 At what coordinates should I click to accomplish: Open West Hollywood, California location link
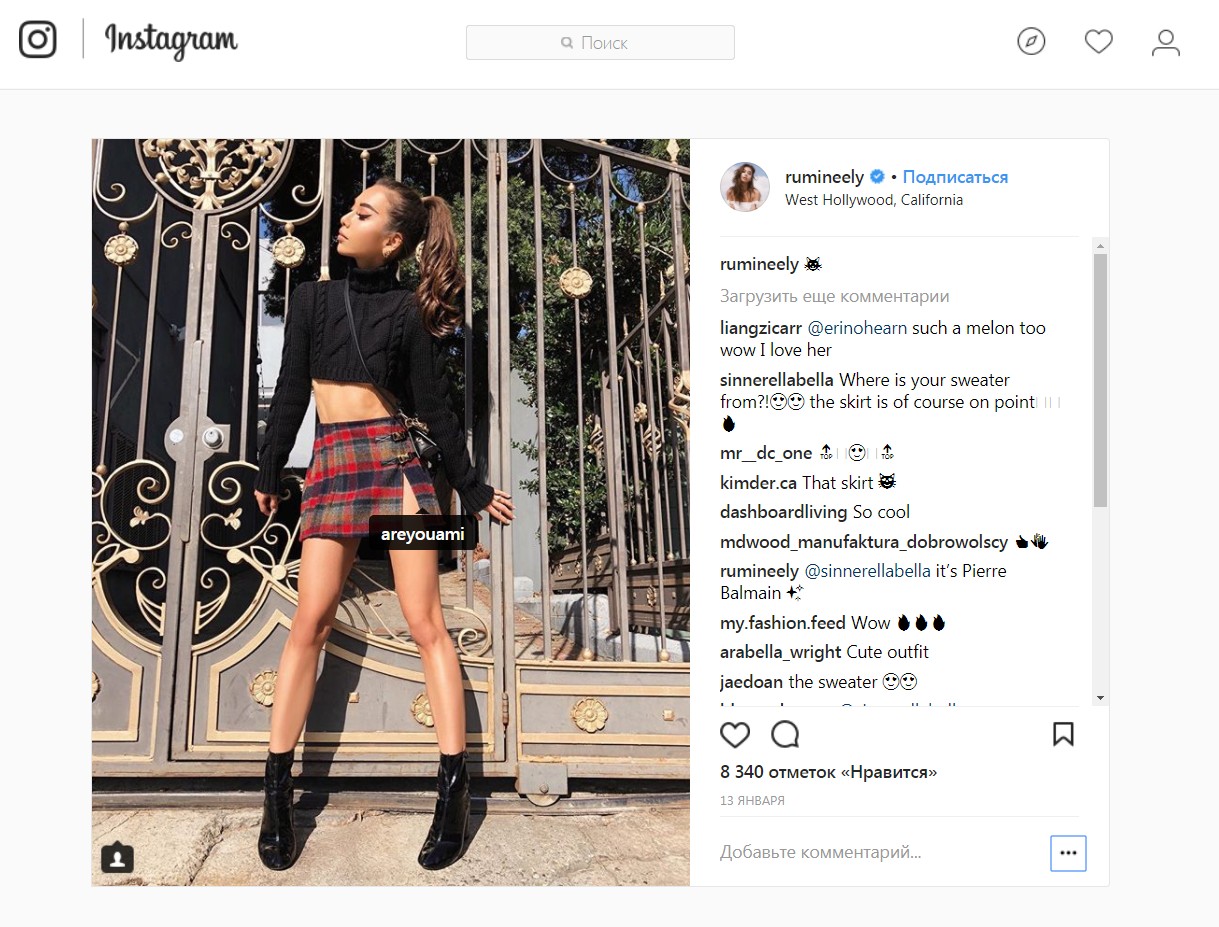[x=874, y=200]
